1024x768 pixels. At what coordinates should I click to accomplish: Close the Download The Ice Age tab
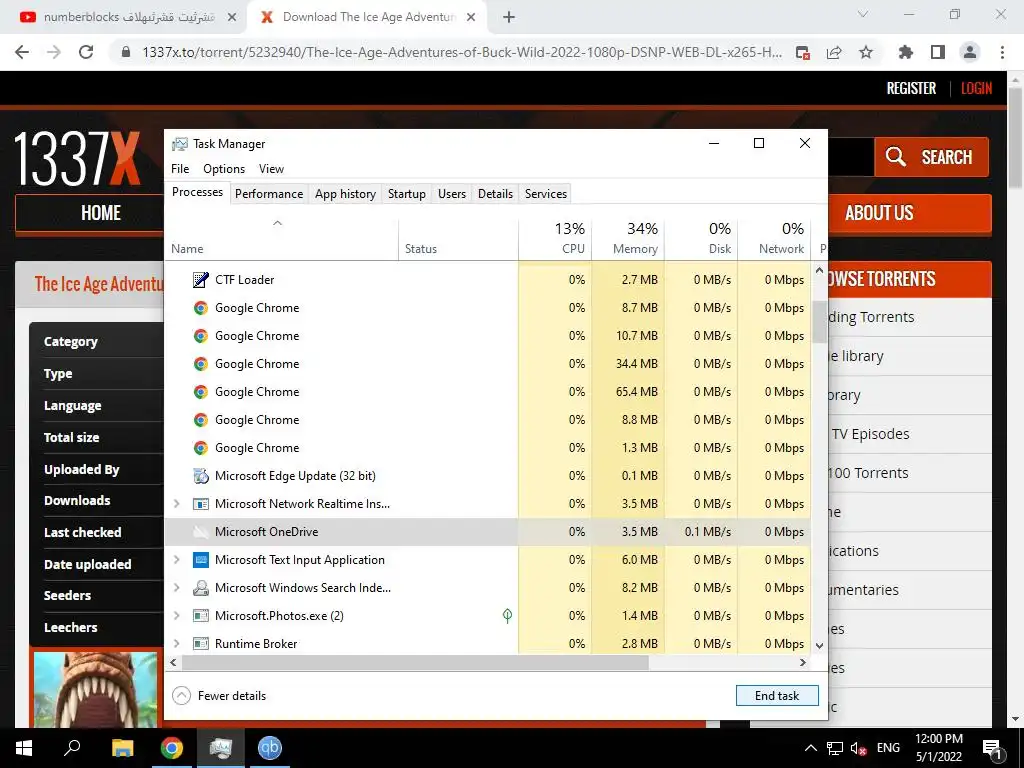471,17
